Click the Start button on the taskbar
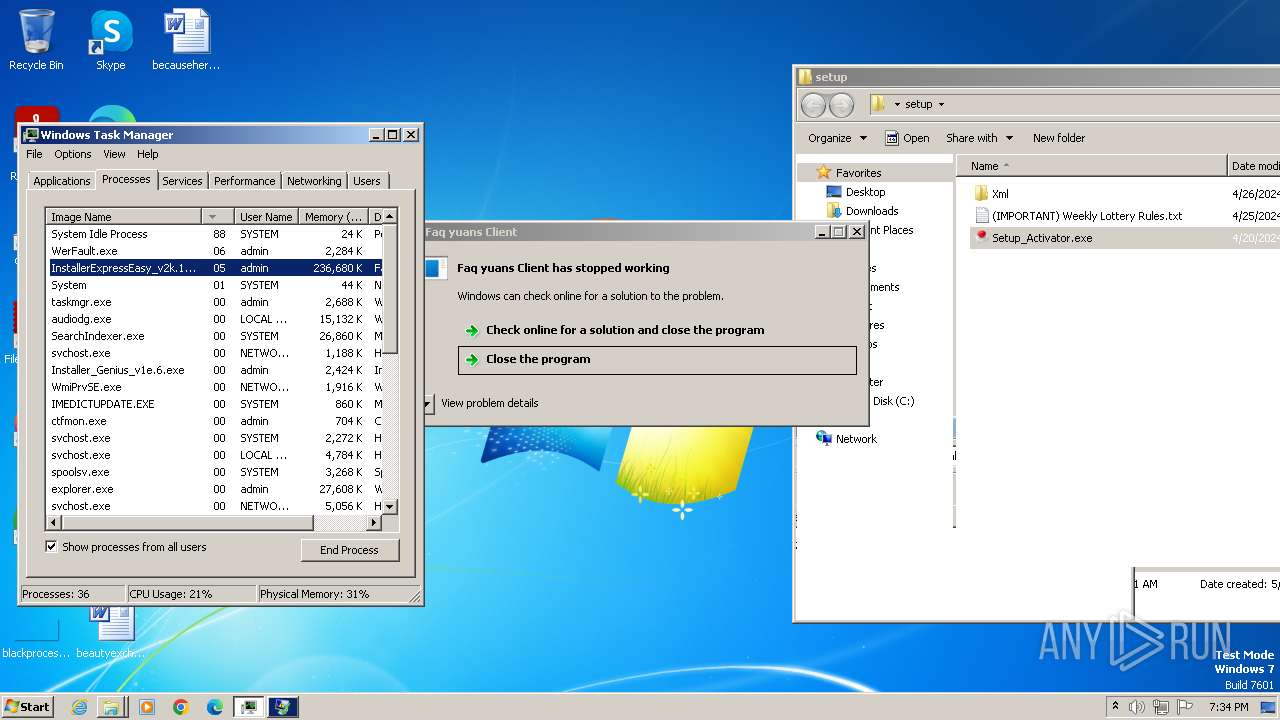This screenshot has width=1280, height=720. [x=27, y=707]
